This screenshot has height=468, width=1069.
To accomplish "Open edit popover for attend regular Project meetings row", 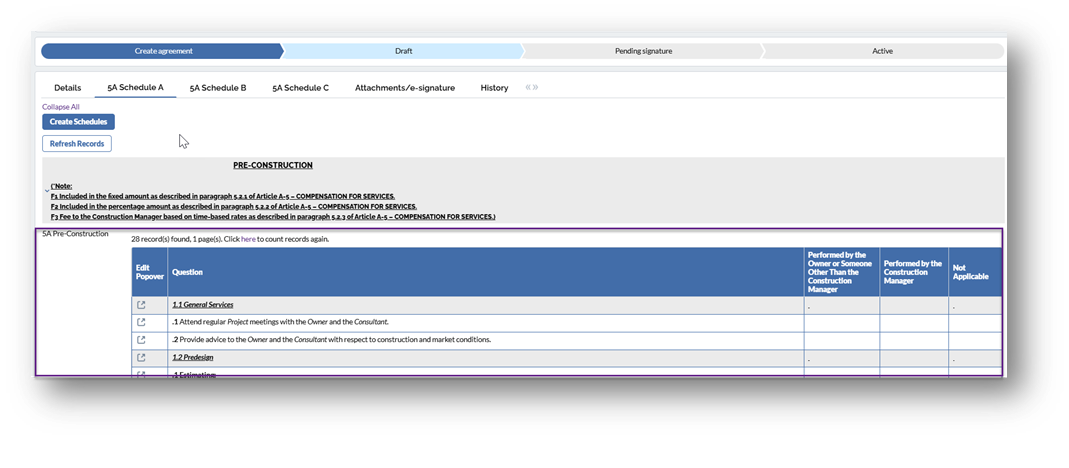I will 141,322.
